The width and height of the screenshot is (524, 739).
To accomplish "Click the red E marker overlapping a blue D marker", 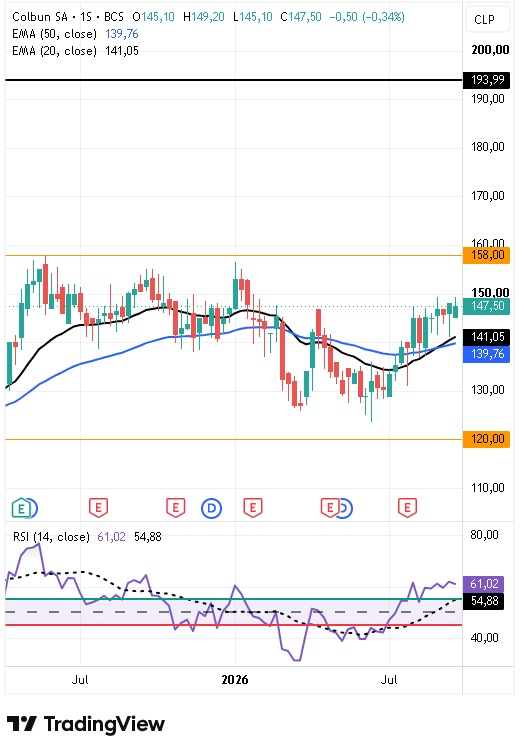I will (330, 508).
